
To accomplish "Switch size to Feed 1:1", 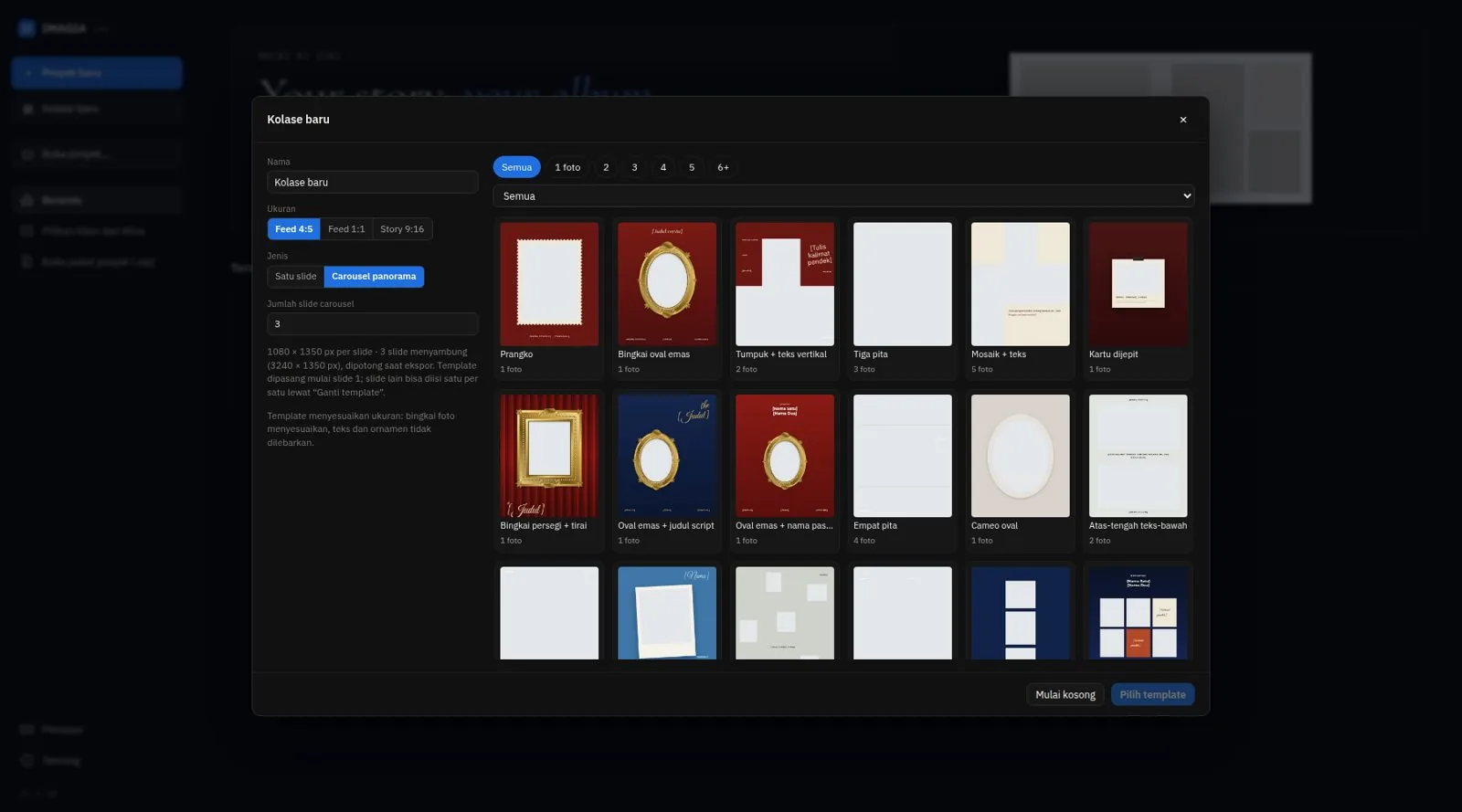I will (346, 229).
